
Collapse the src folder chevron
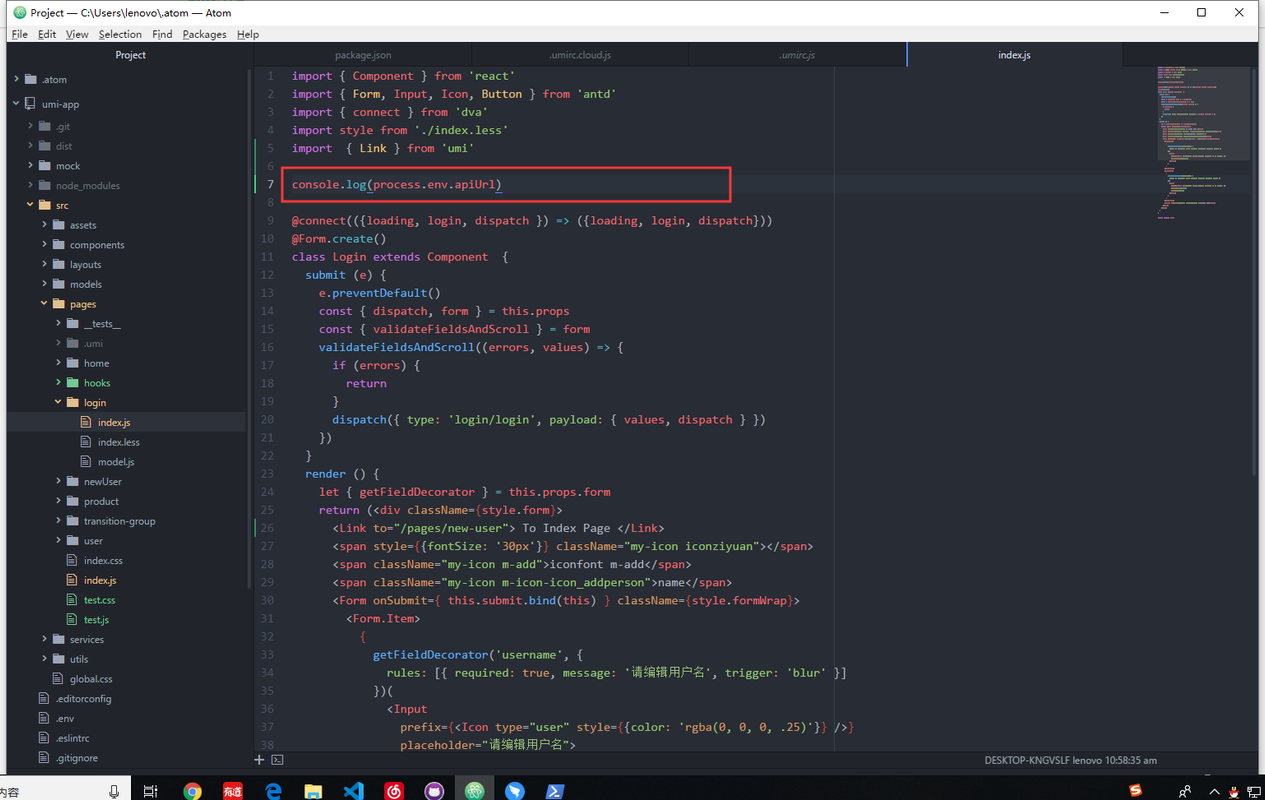tap(31, 205)
